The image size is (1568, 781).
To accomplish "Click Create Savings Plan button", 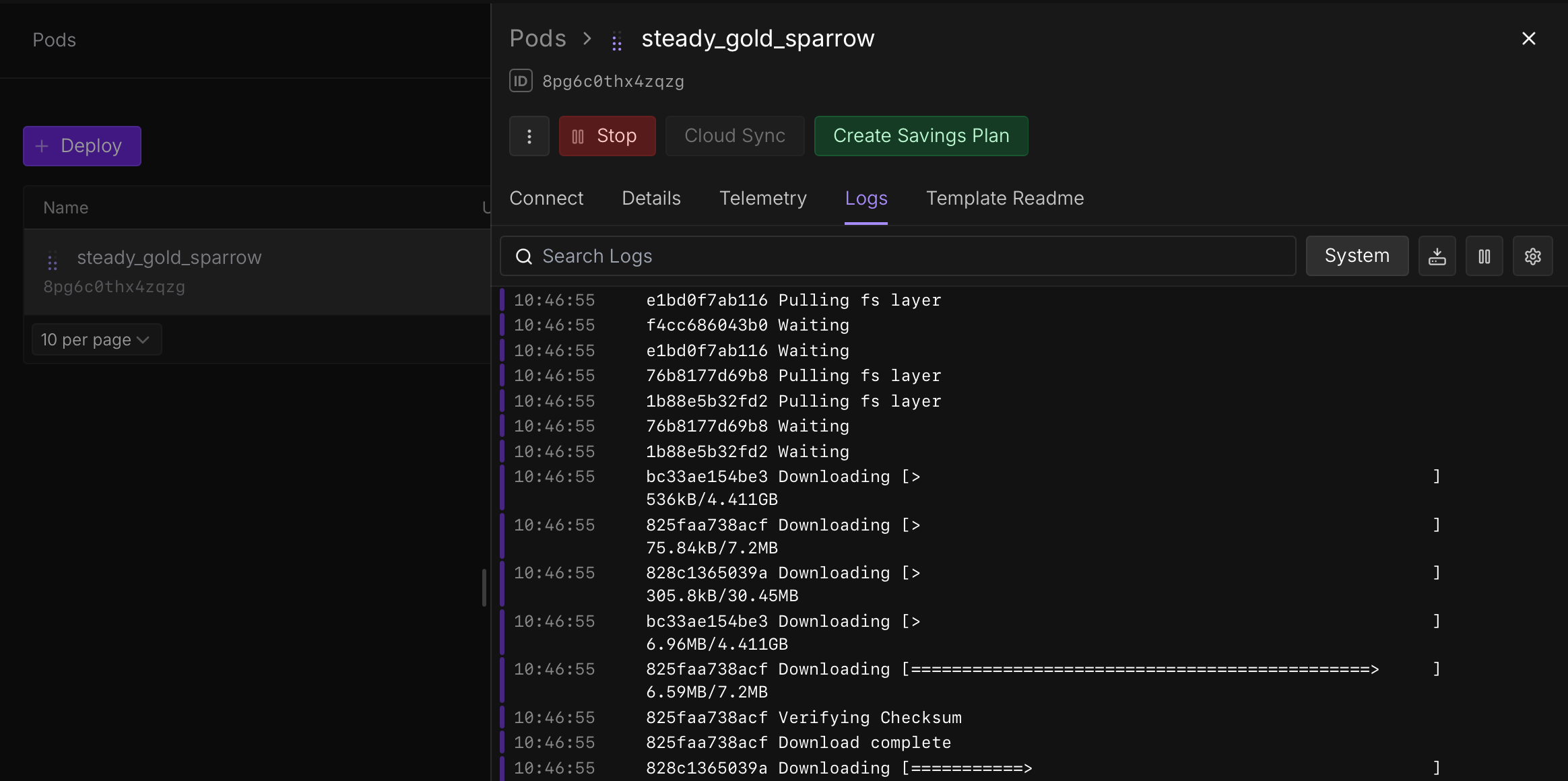I will click(x=921, y=136).
